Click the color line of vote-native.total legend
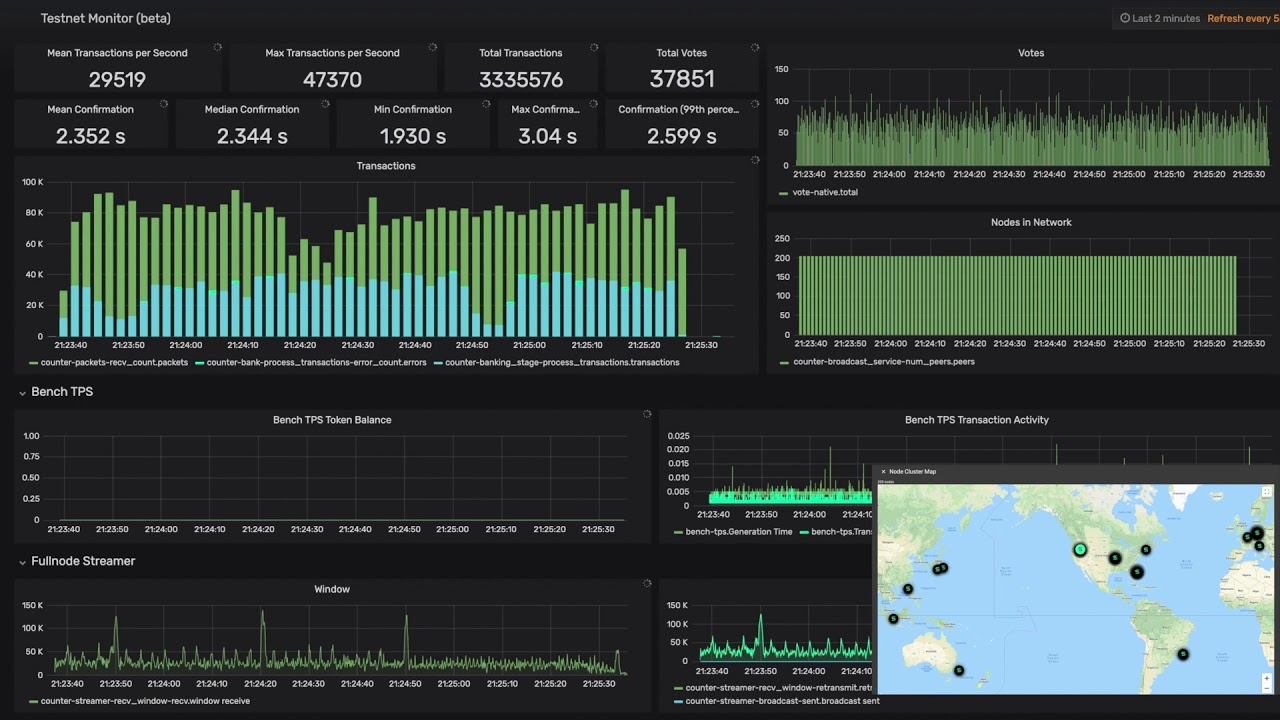Viewport: 1280px width, 720px height. pos(784,192)
